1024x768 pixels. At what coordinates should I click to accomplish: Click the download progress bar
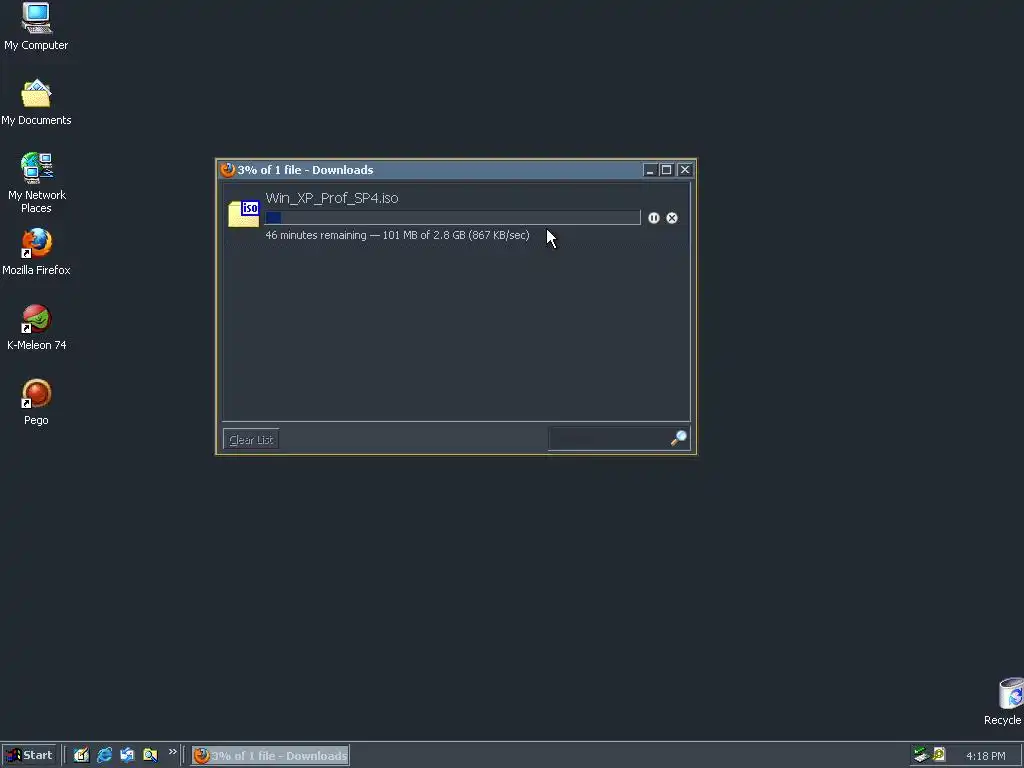point(453,217)
